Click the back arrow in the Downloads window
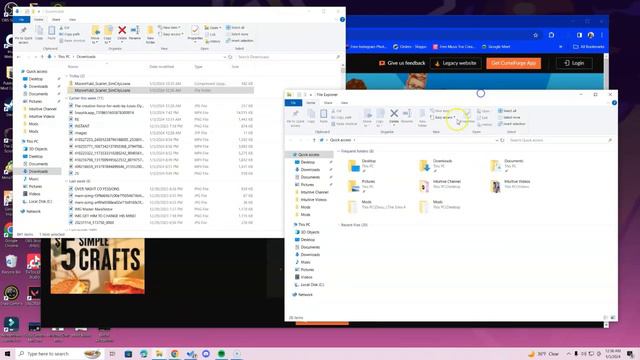This screenshot has height=360, width=640. [x=18, y=57]
